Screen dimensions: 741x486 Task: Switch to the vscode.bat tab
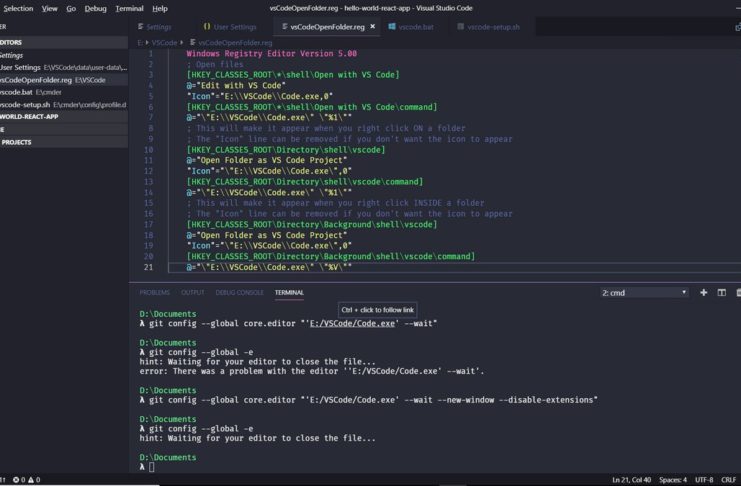click(416, 27)
